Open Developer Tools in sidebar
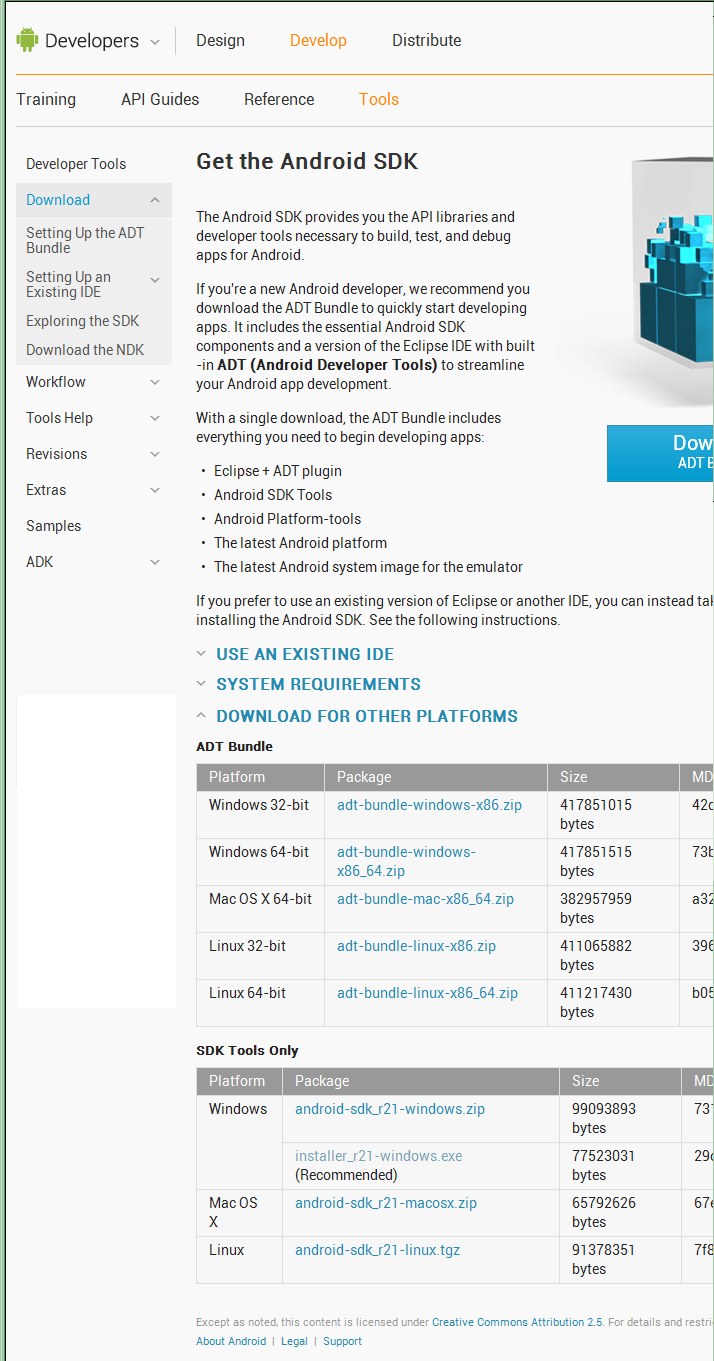This screenshot has height=1361, width=714. point(76,164)
